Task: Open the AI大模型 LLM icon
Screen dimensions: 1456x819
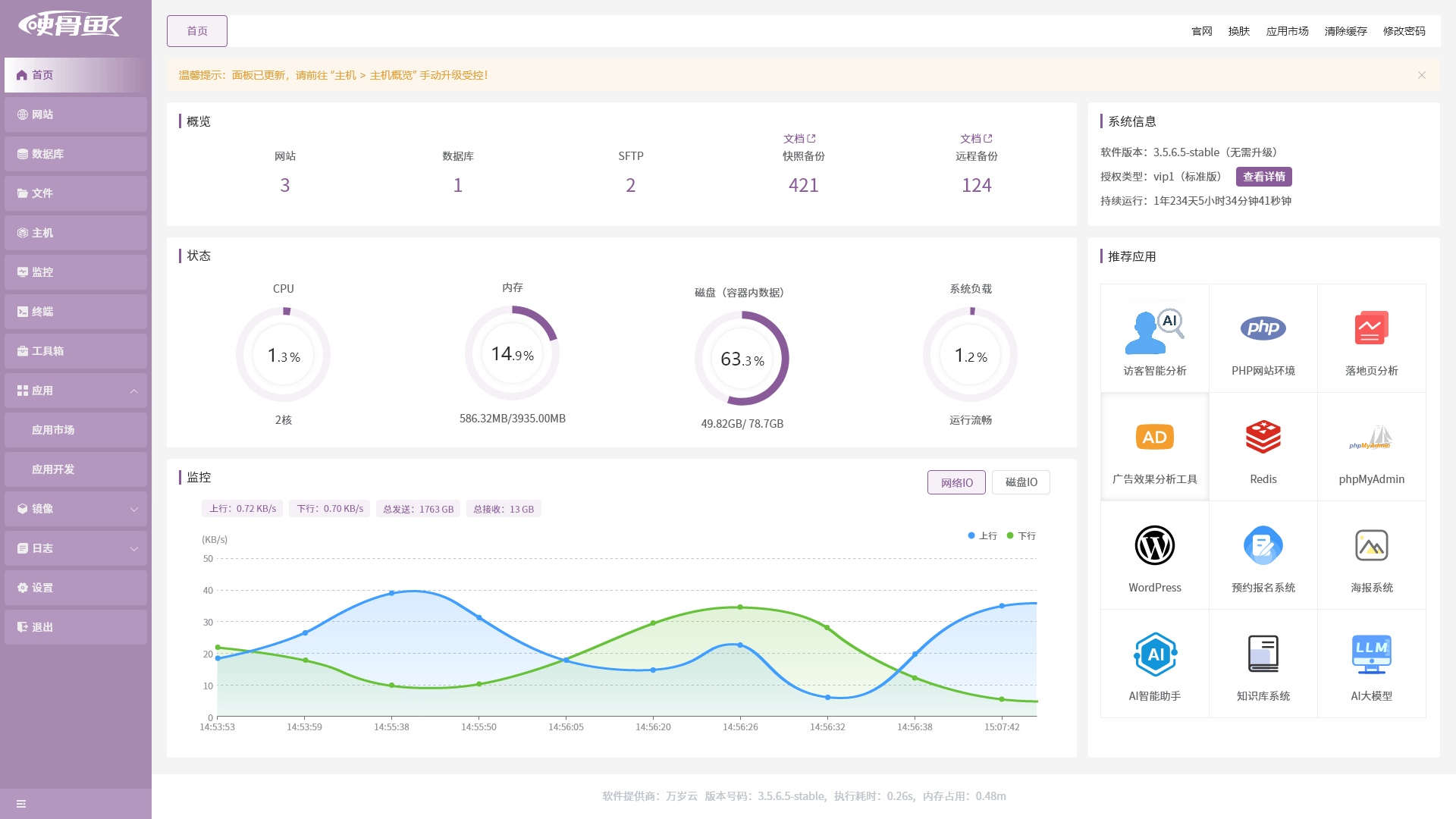Action: [1371, 654]
